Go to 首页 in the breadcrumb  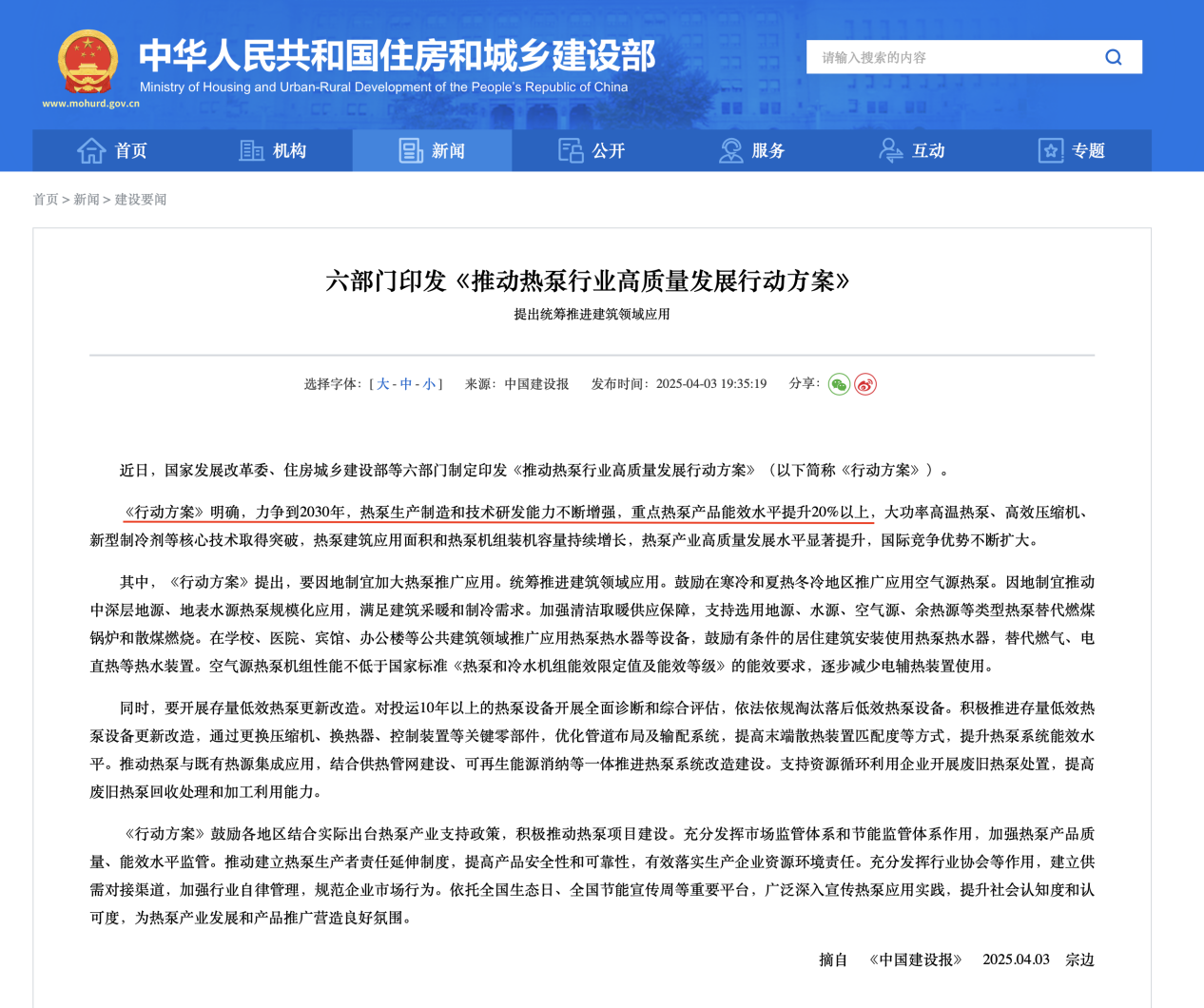click(x=46, y=200)
